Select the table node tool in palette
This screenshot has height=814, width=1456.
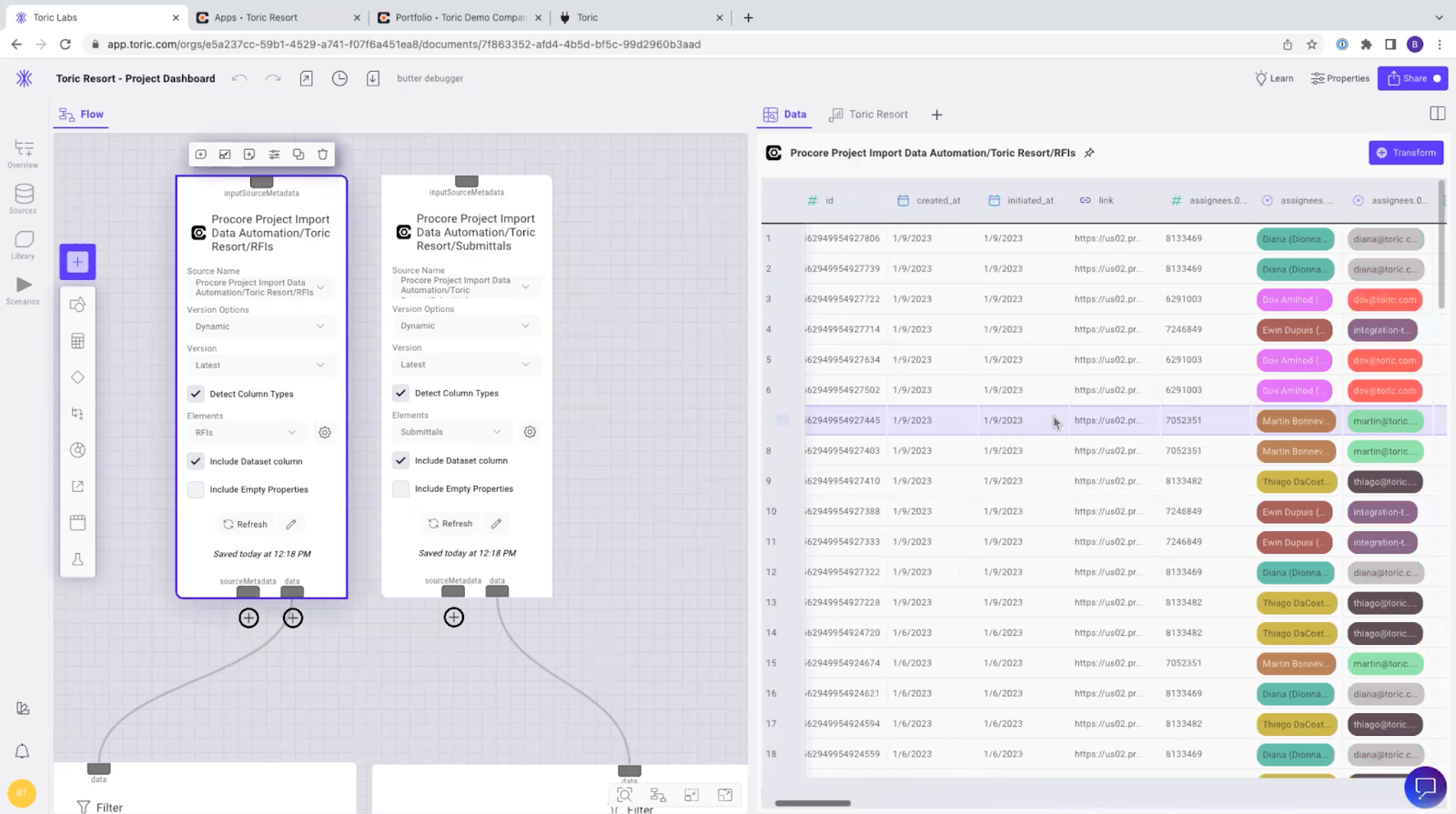(77, 341)
